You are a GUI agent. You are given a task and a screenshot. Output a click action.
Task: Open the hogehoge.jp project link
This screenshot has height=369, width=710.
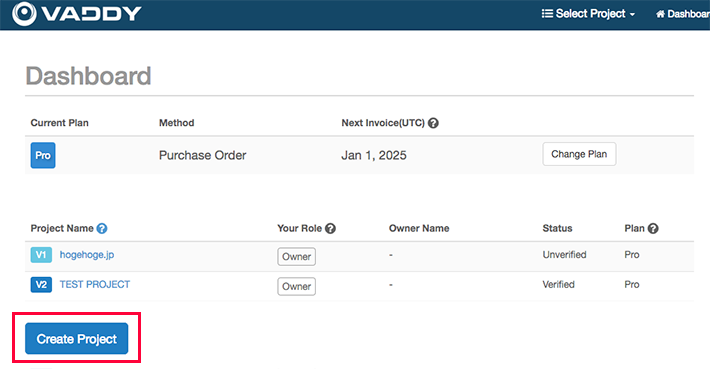pos(87,255)
